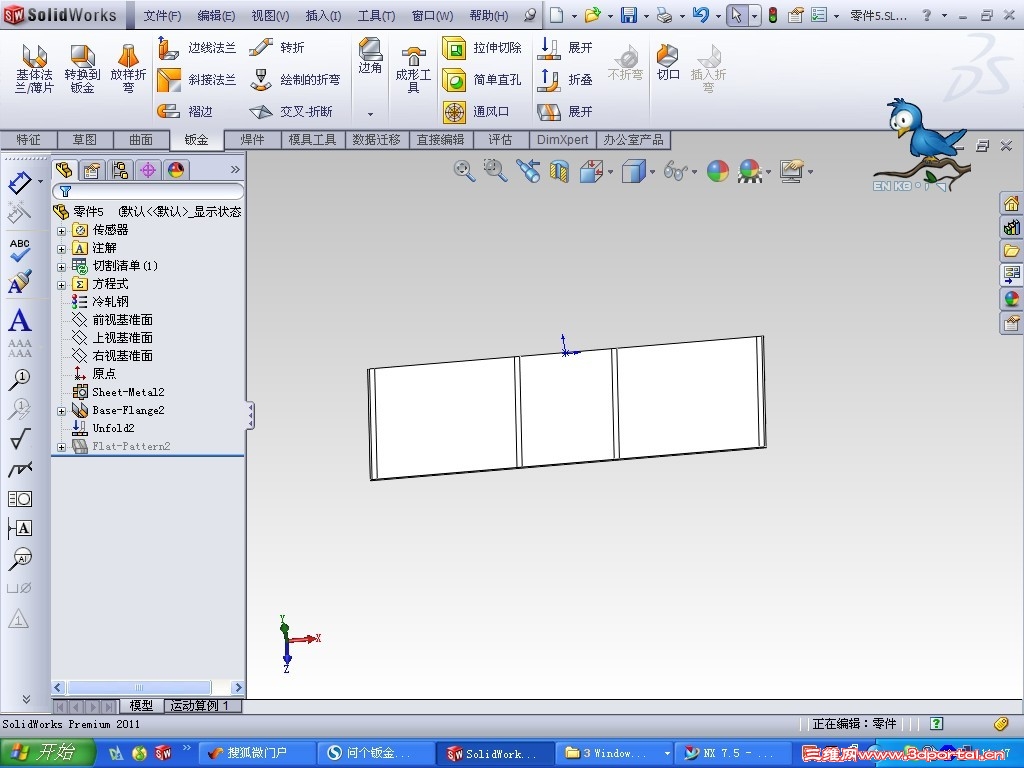Open the DimXpertManager tab icon

pos(148,170)
